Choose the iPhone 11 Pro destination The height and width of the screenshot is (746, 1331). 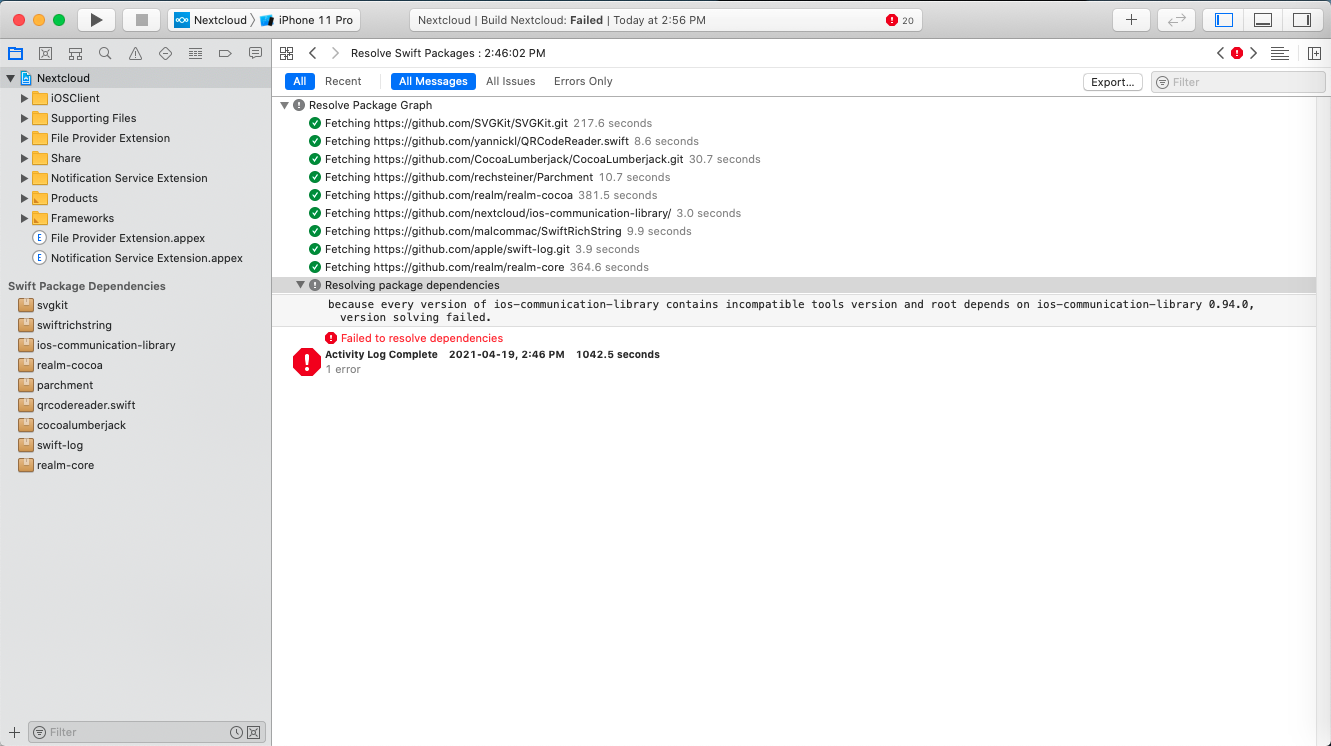(307, 20)
